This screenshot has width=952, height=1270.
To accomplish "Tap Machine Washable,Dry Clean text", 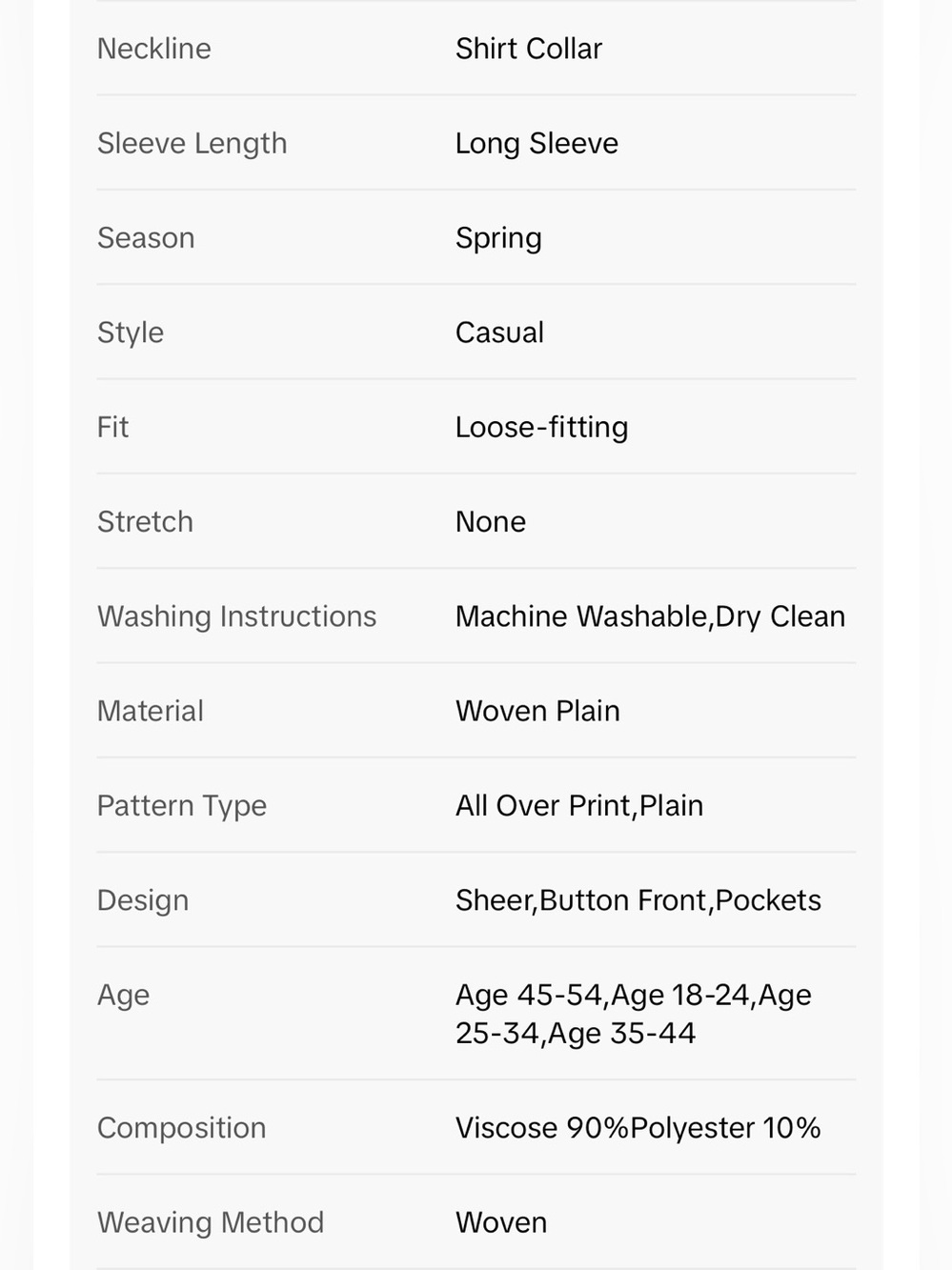I will pos(651,616).
